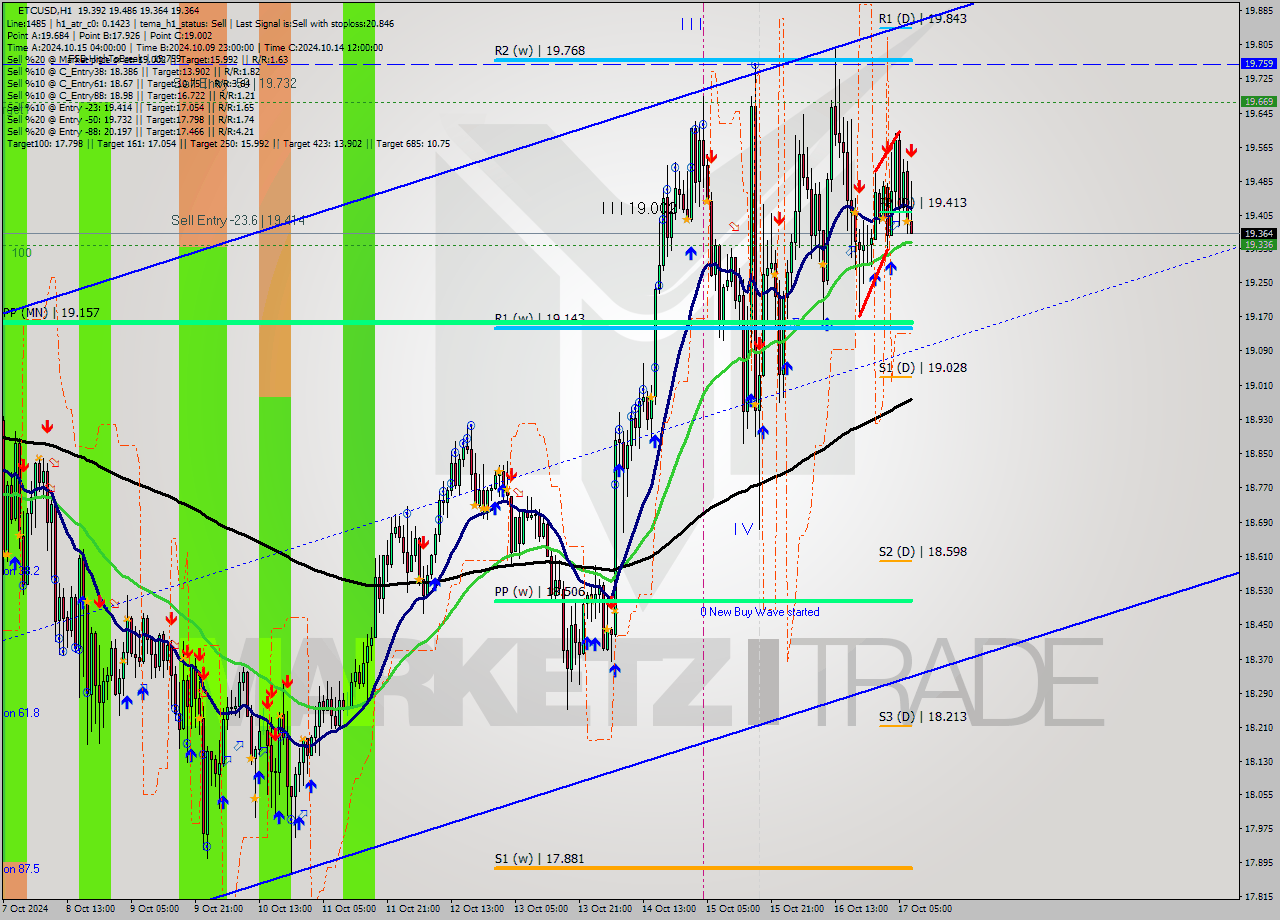The width and height of the screenshot is (1280, 920).
Task: Click the 17.815 price axis value
Action: point(1258,897)
